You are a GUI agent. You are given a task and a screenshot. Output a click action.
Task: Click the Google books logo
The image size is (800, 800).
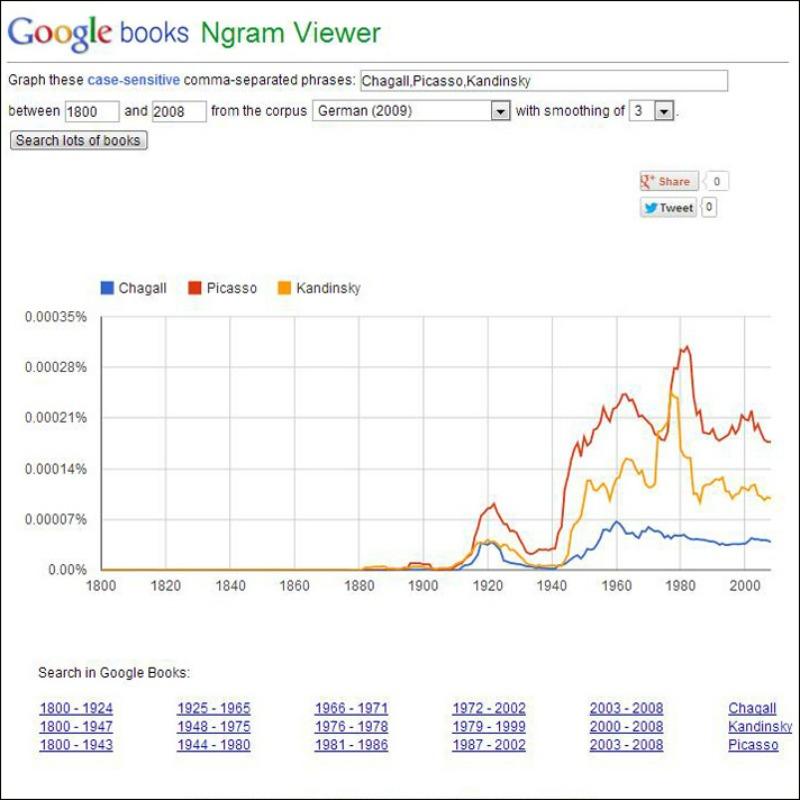pos(98,33)
